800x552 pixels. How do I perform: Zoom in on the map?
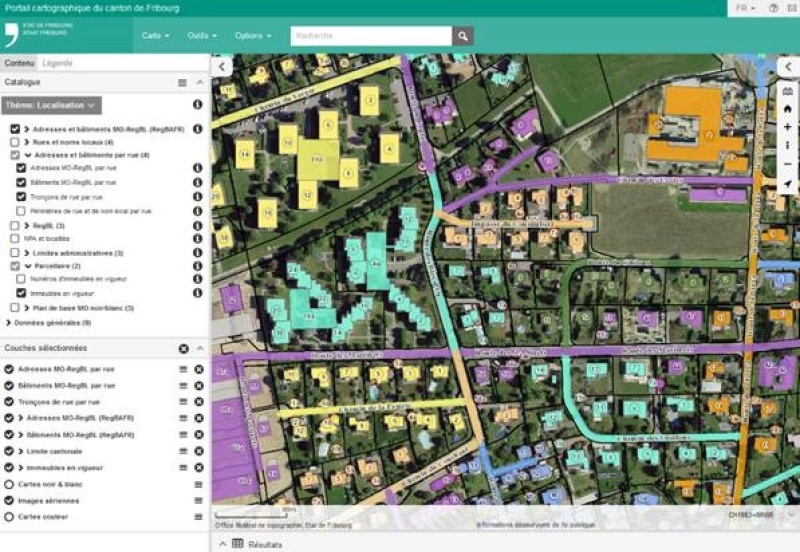tap(788, 127)
